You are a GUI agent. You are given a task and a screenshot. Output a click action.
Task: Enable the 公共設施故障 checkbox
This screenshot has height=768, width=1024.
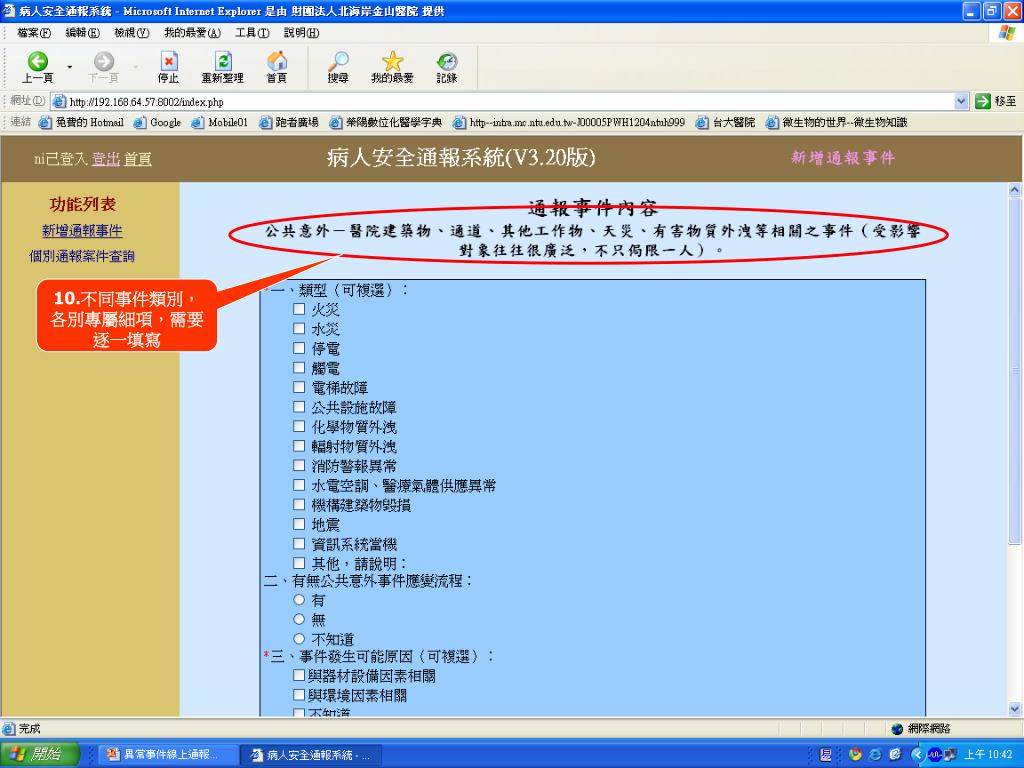click(x=299, y=407)
